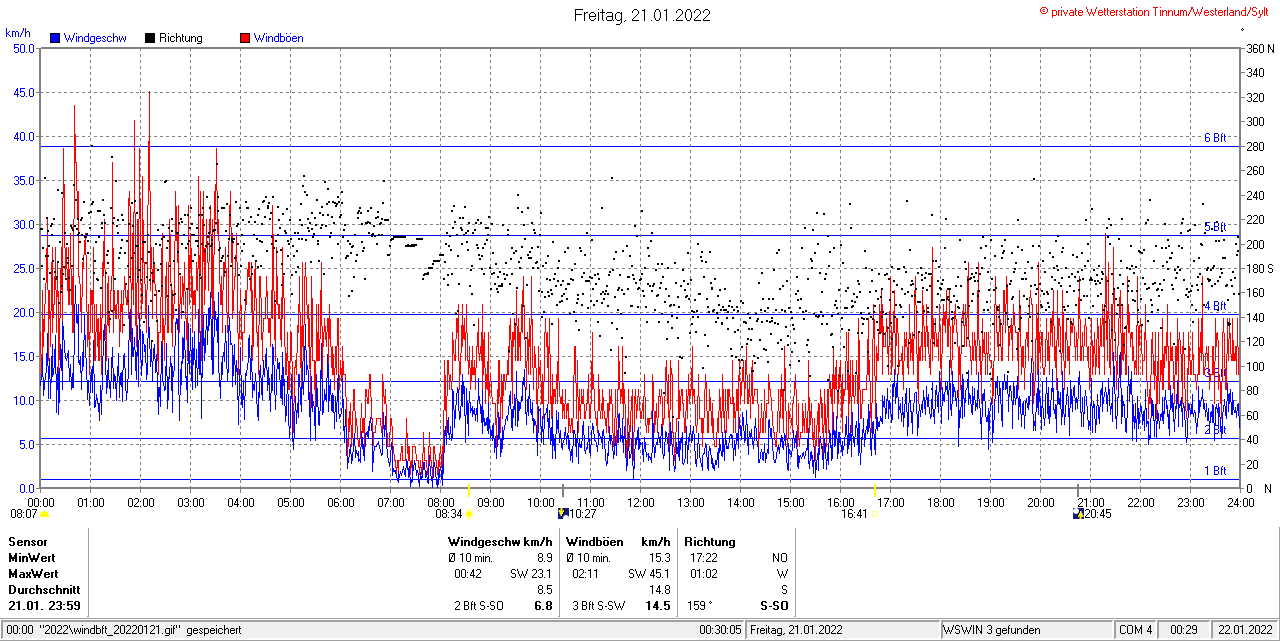
Task: Click the yellow half-sun icon at 08:07
Action: 45,514
